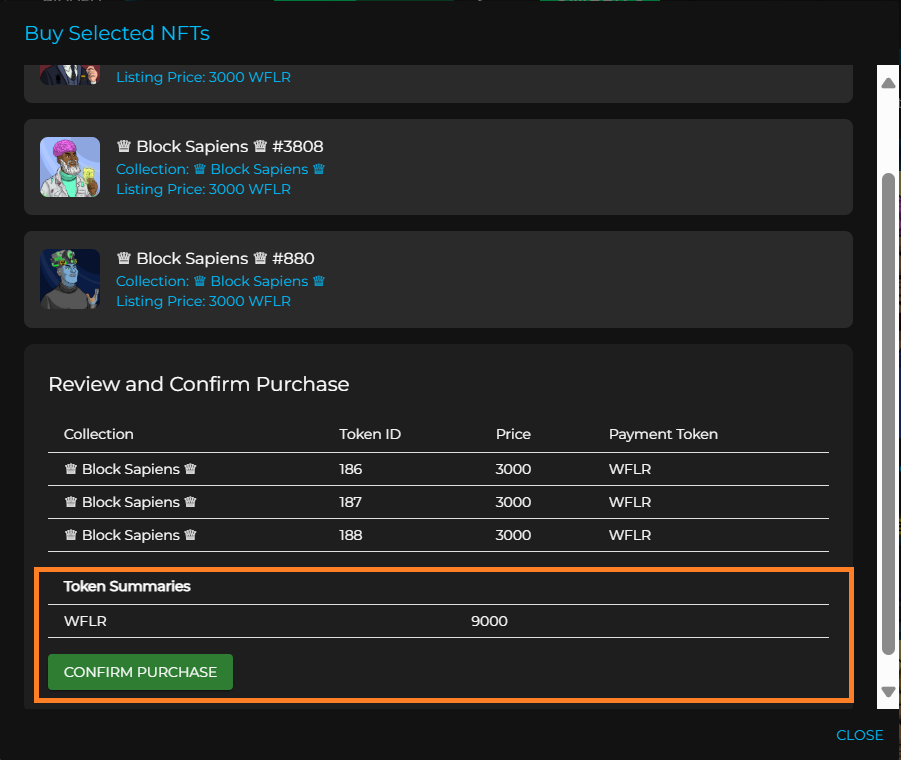This screenshot has width=901, height=760.
Task: Click the Listing Price of #3808
Action: (x=203, y=189)
